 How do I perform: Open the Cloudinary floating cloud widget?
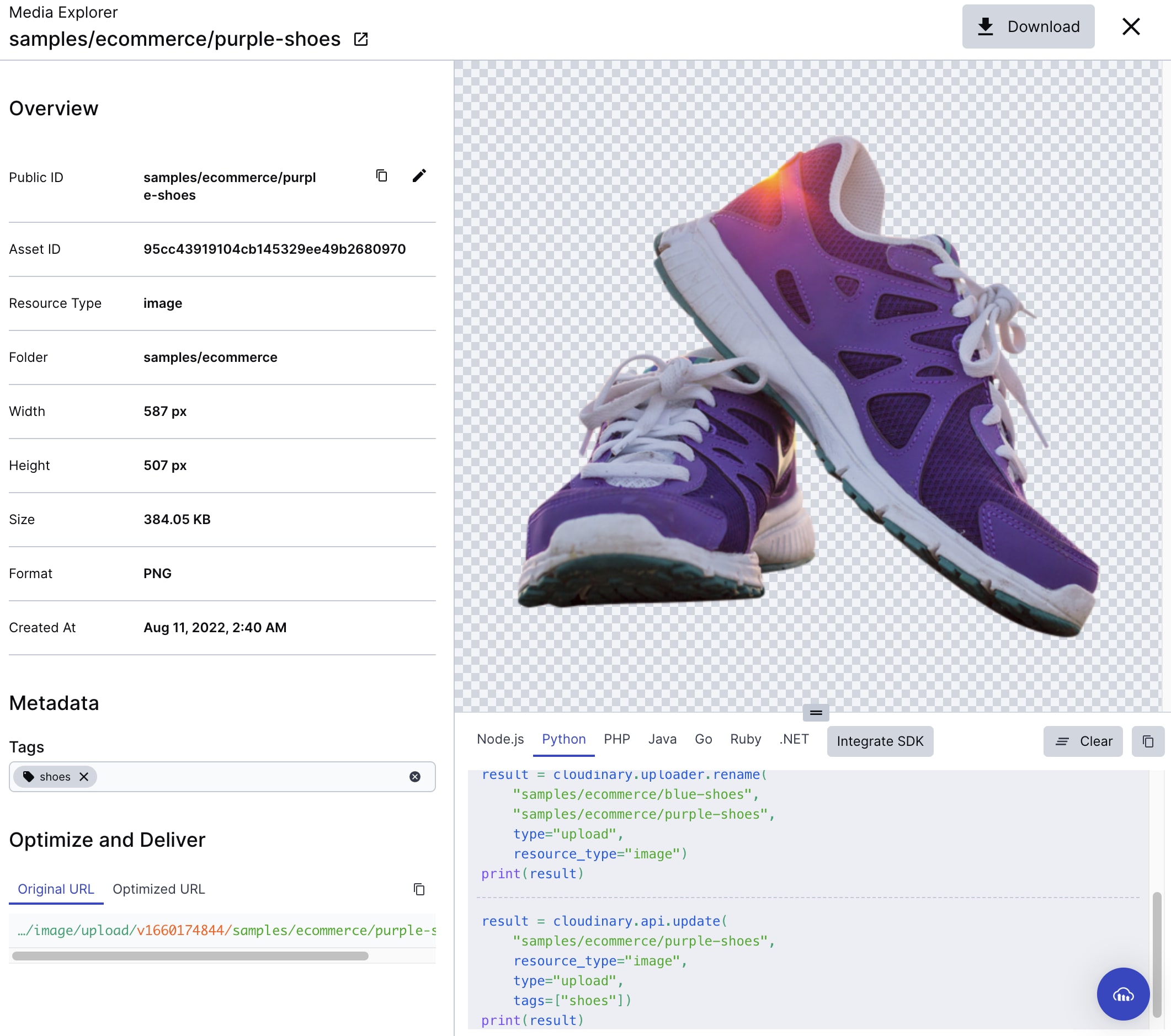click(1122, 994)
